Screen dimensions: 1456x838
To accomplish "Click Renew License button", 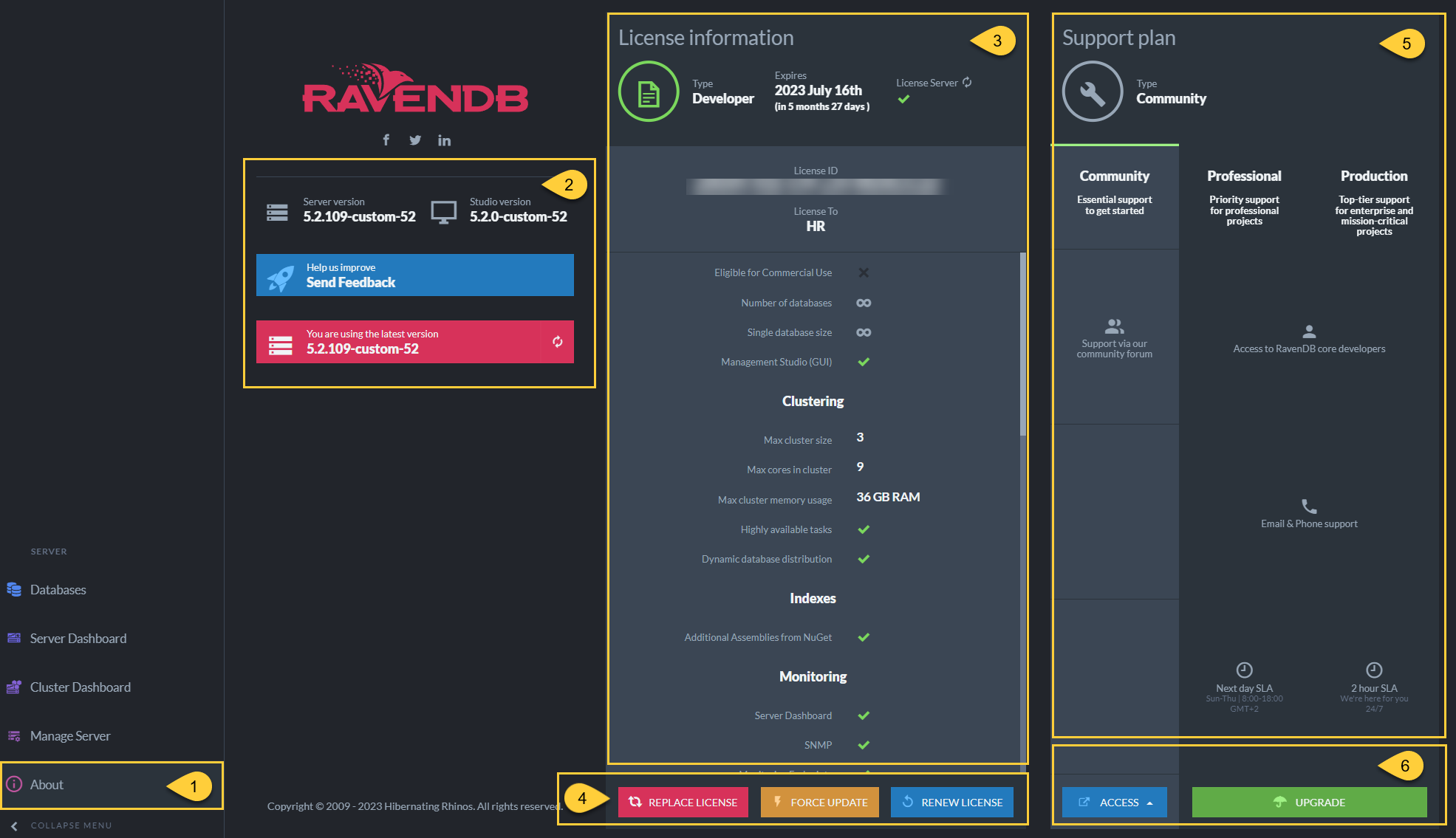I will 952,802.
